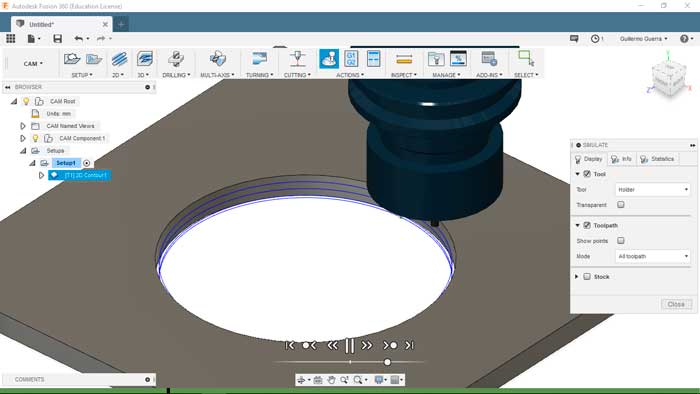Expand the [T1] 2D Contour1 operation
The image size is (700, 394).
click(x=42, y=175)
